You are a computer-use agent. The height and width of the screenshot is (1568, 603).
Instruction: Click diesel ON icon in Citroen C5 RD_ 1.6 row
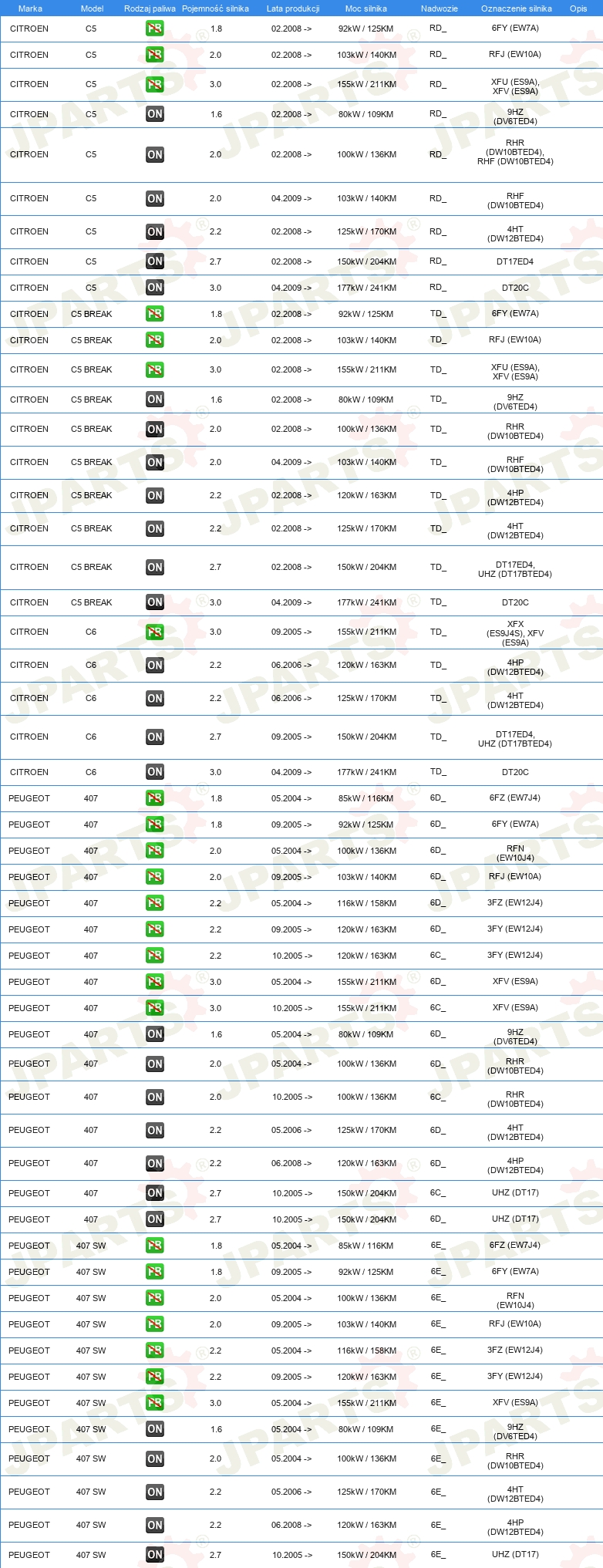click(x=155, y=114)
